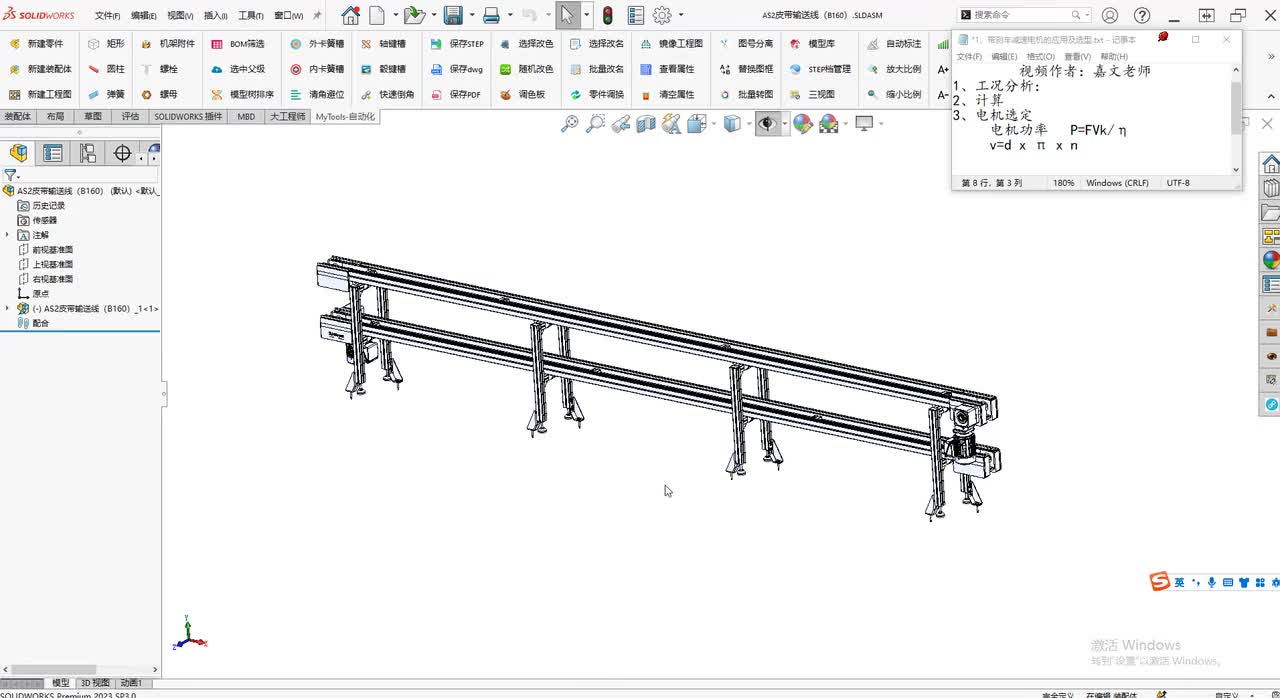The height and width of the screenshot is (698, 1280).
Task: Click 三视图 tool
Action: tap(812, 94)
